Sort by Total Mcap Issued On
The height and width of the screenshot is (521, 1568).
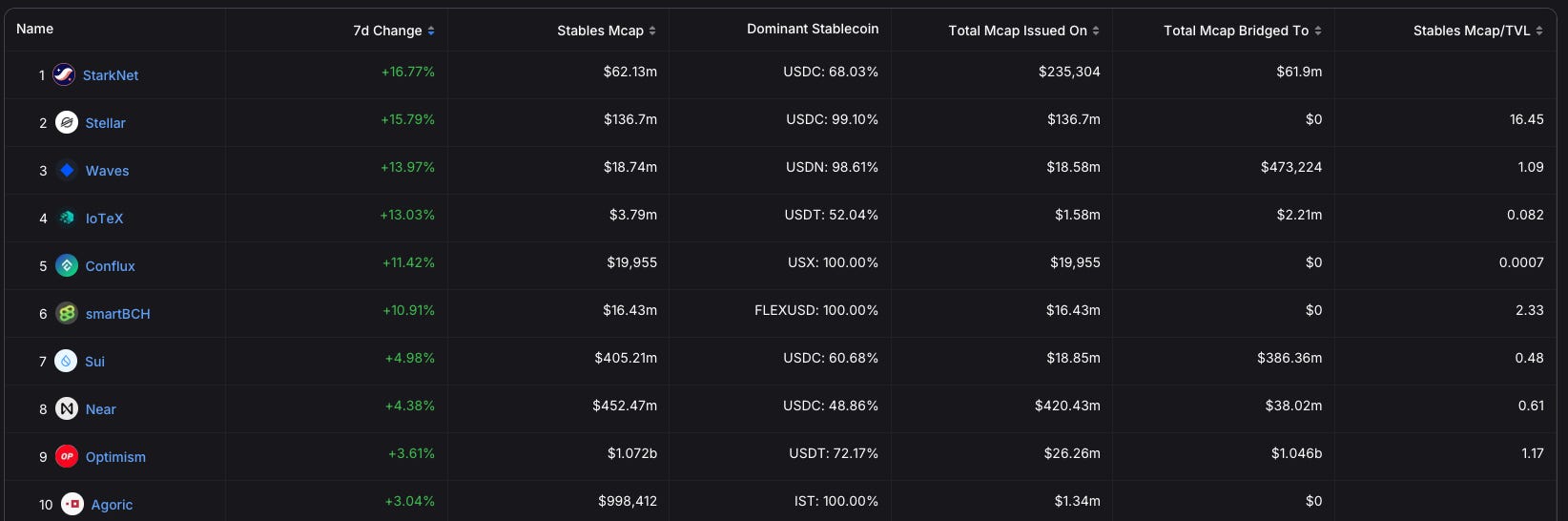click(1023, 31)
